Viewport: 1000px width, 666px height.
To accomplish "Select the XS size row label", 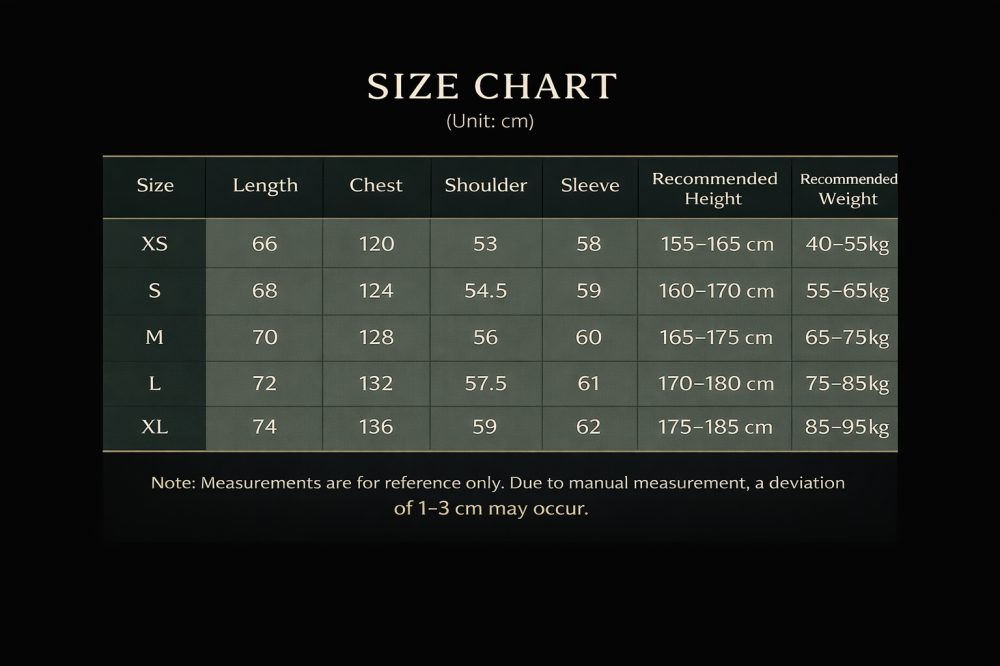I will pyautogui.click(x=155, y=243).
